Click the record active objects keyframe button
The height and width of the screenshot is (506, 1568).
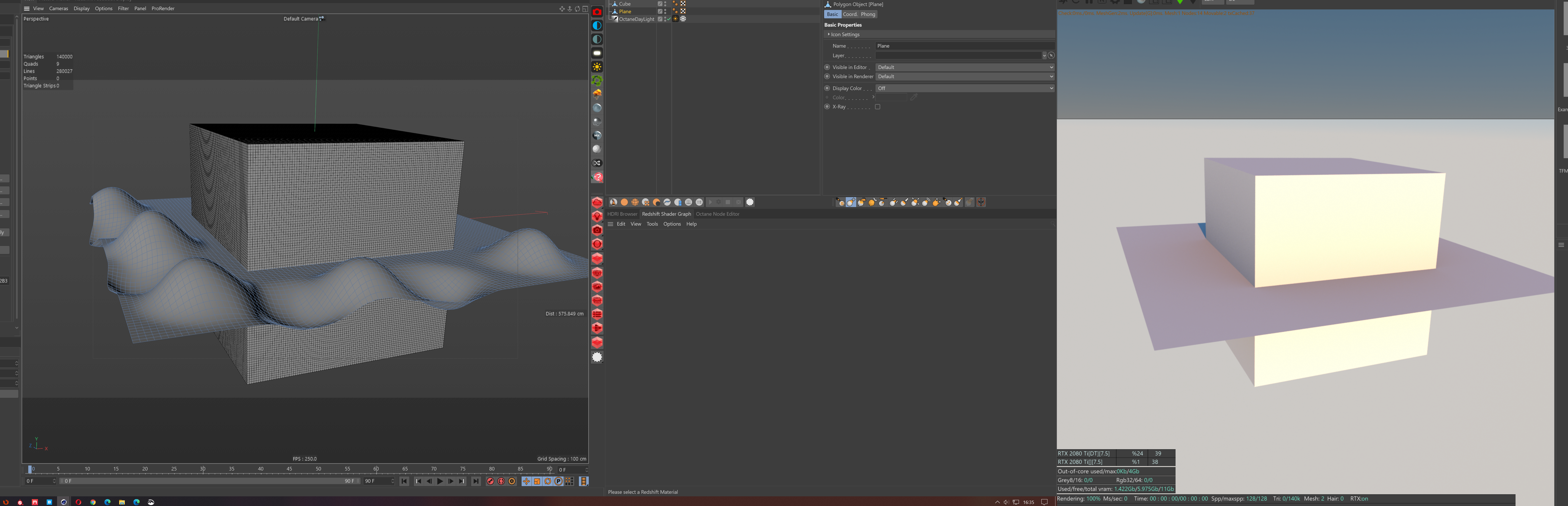click(x=490, y=481)
